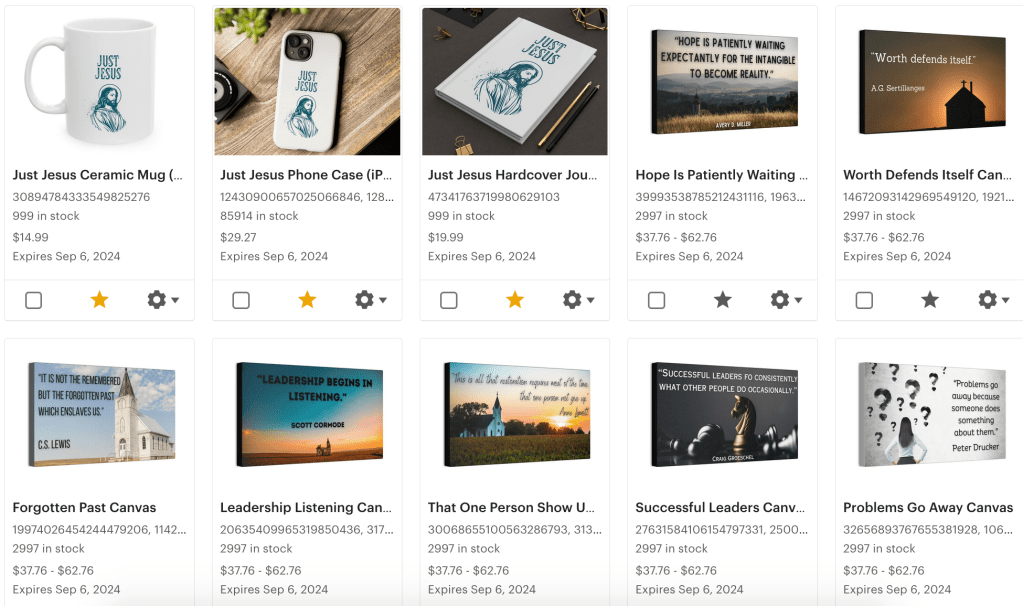
Task: Mark the Worth Defends Itself listing checkbox
Action: tap(864, 300)
